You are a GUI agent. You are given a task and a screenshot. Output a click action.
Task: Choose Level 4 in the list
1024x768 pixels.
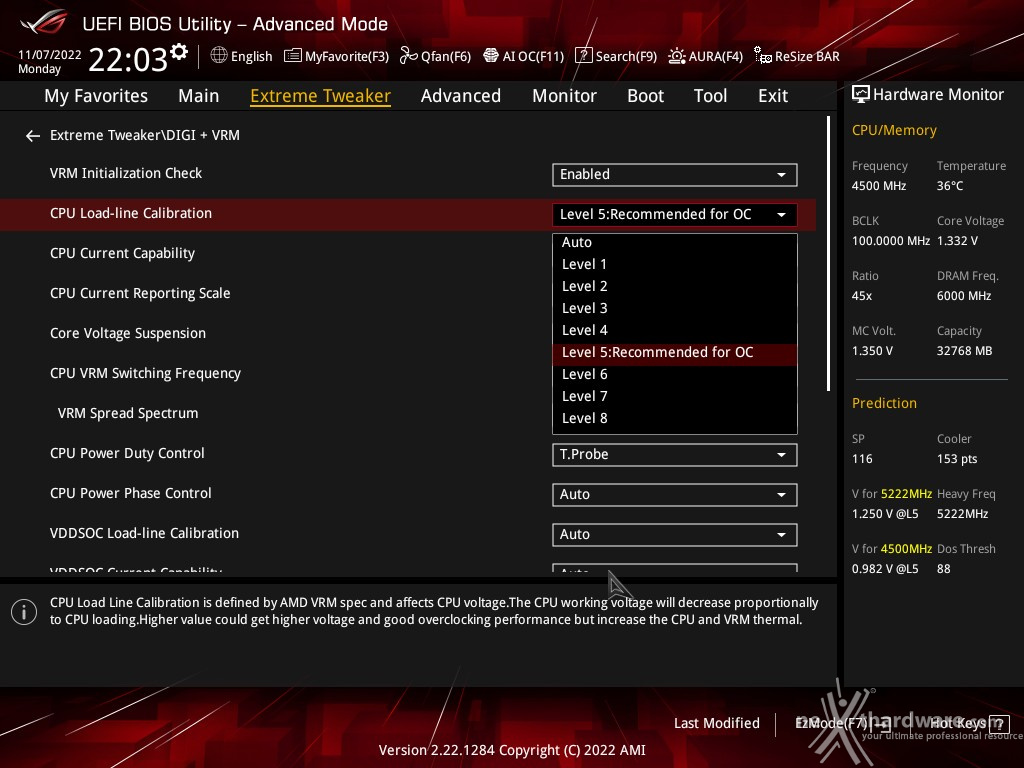(x=675, y=330)
